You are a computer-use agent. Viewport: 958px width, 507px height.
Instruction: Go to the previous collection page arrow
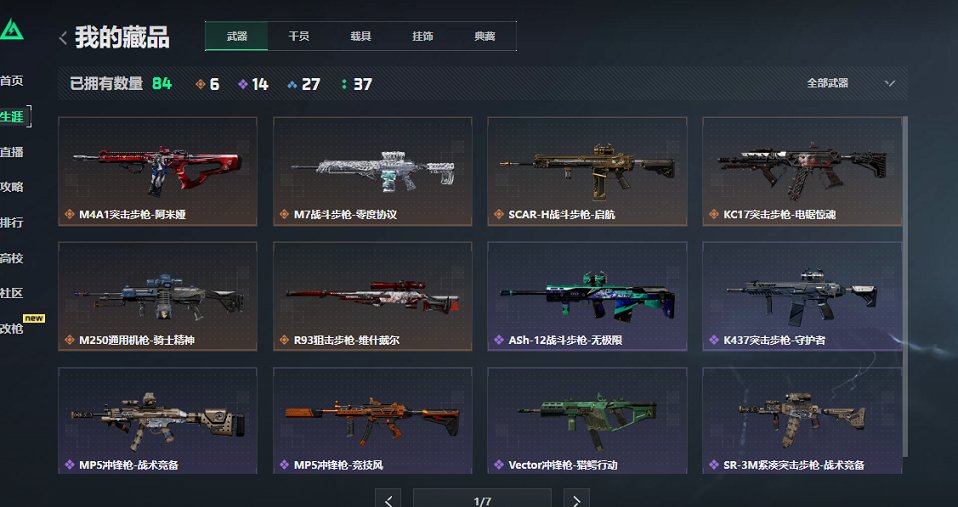coord(388,498)
